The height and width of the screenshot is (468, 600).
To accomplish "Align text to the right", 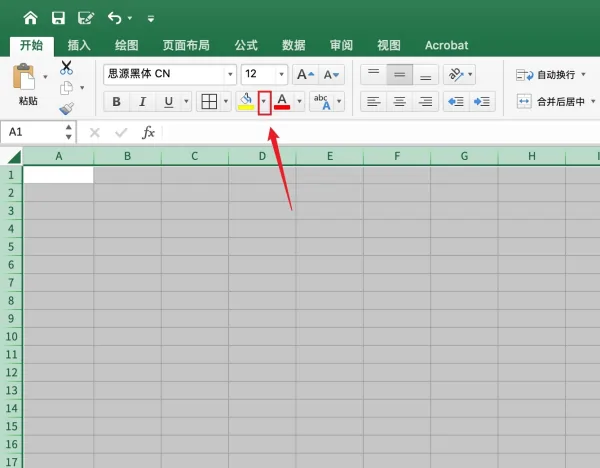I will 426,102.
